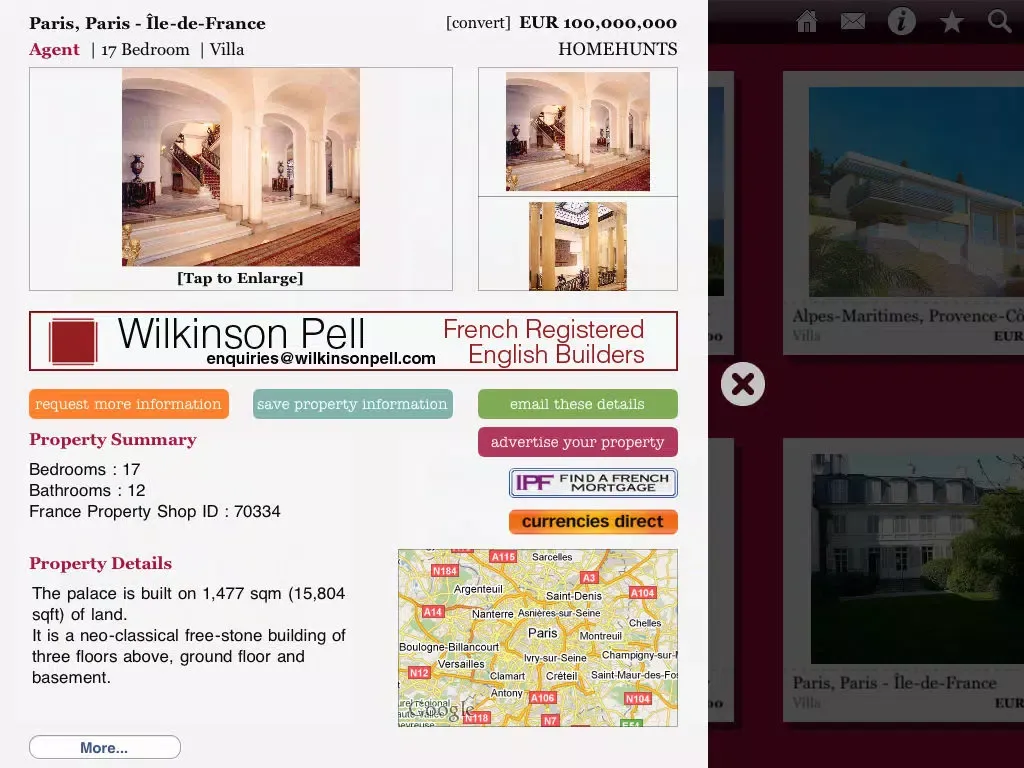The width and height of the screenshot is (1024, 768).
Task: Click the Agent link
Action: click(54, 50)
